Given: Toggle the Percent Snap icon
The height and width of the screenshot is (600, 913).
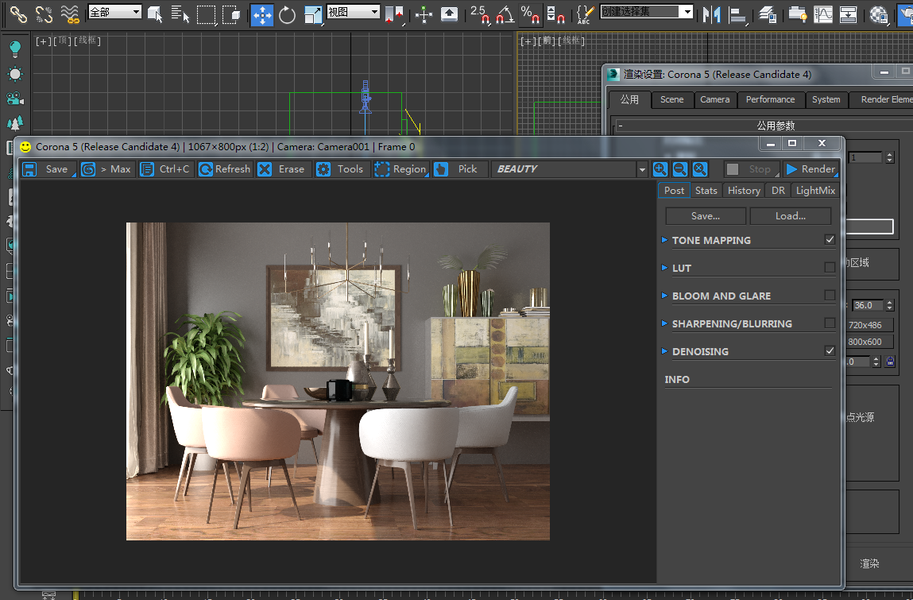Looking at the screenshot, I should pos(530,14).
